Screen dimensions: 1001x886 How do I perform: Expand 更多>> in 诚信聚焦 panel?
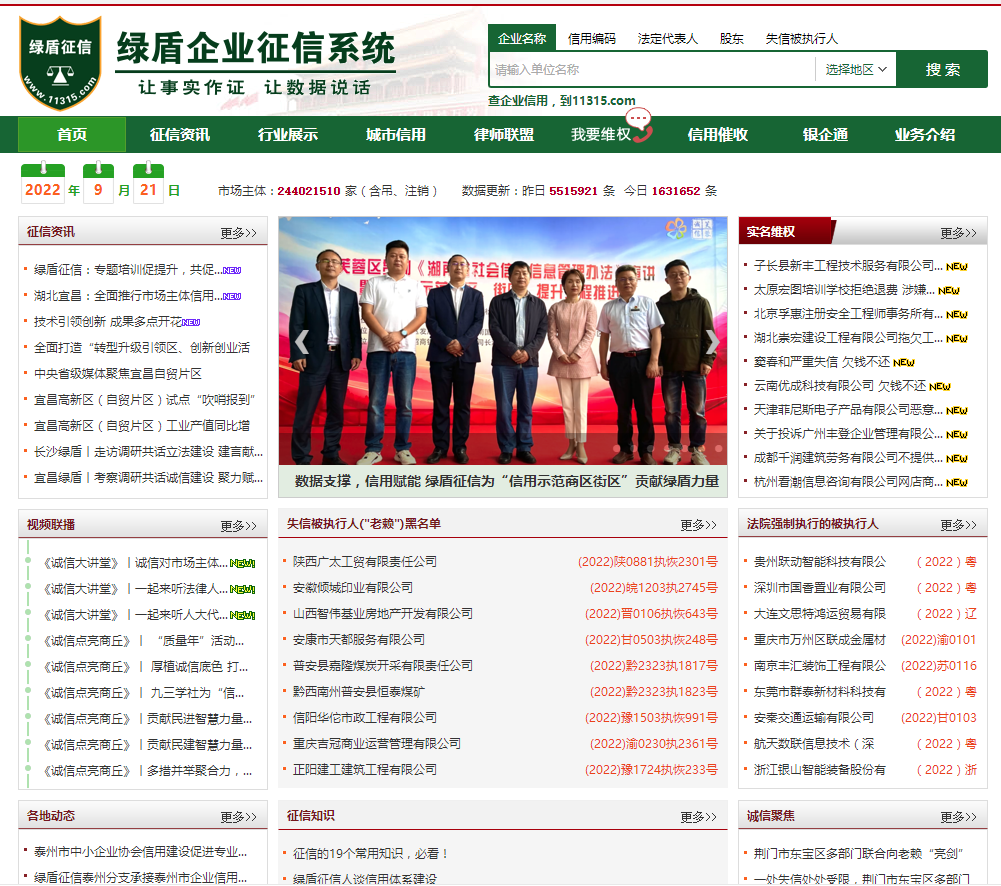958,817
